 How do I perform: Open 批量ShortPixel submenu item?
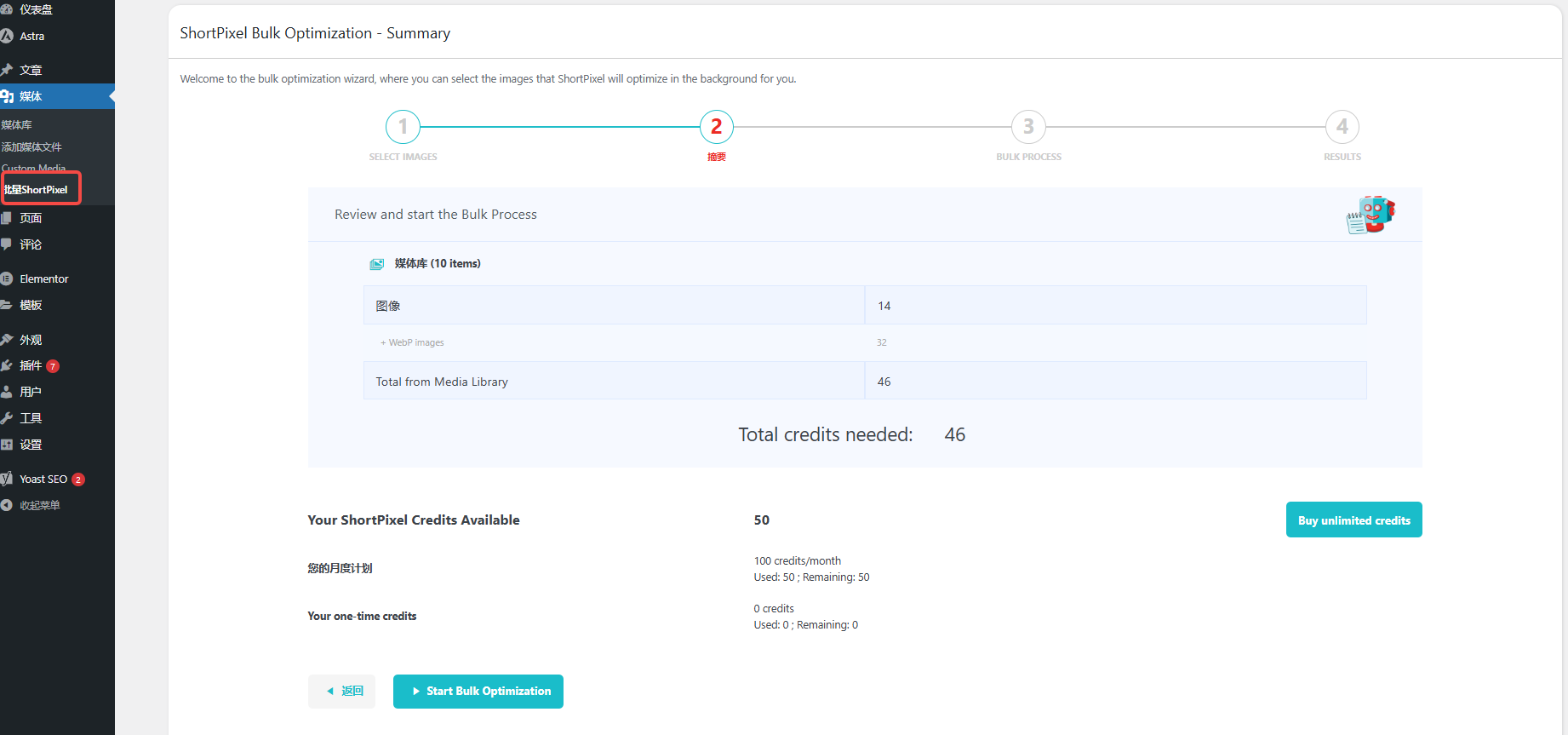[37, 189]
